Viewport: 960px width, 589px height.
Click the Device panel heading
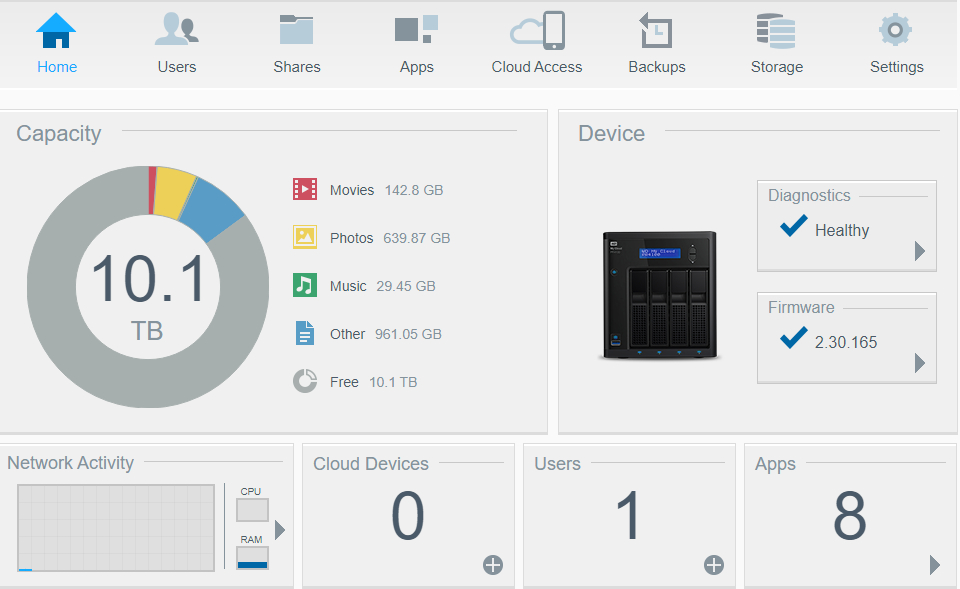(x=612, y=133)
